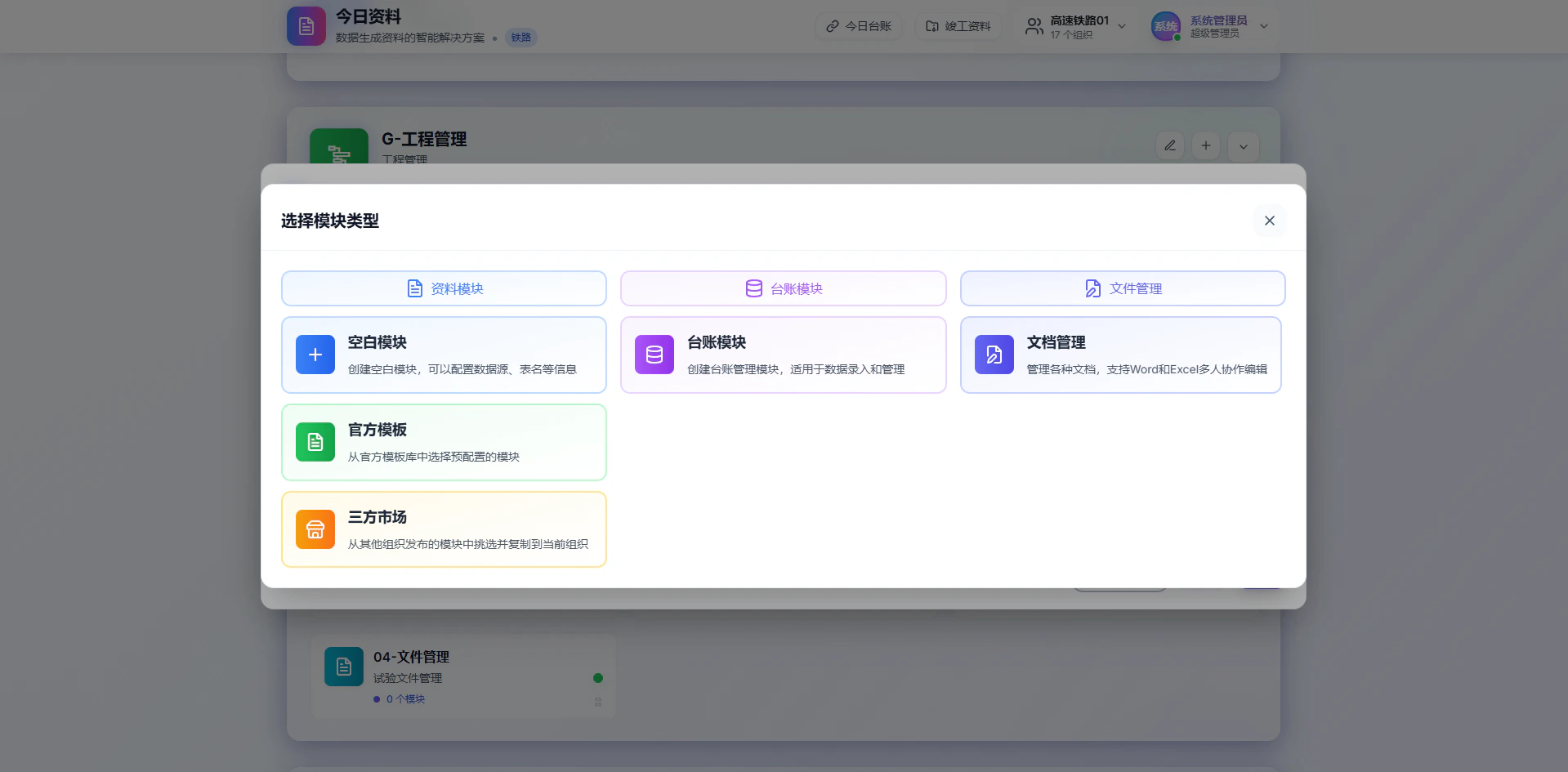Screen dimensions: 1568x772
Task: Choose the 官方模板 card
Action: coord(444,442)
